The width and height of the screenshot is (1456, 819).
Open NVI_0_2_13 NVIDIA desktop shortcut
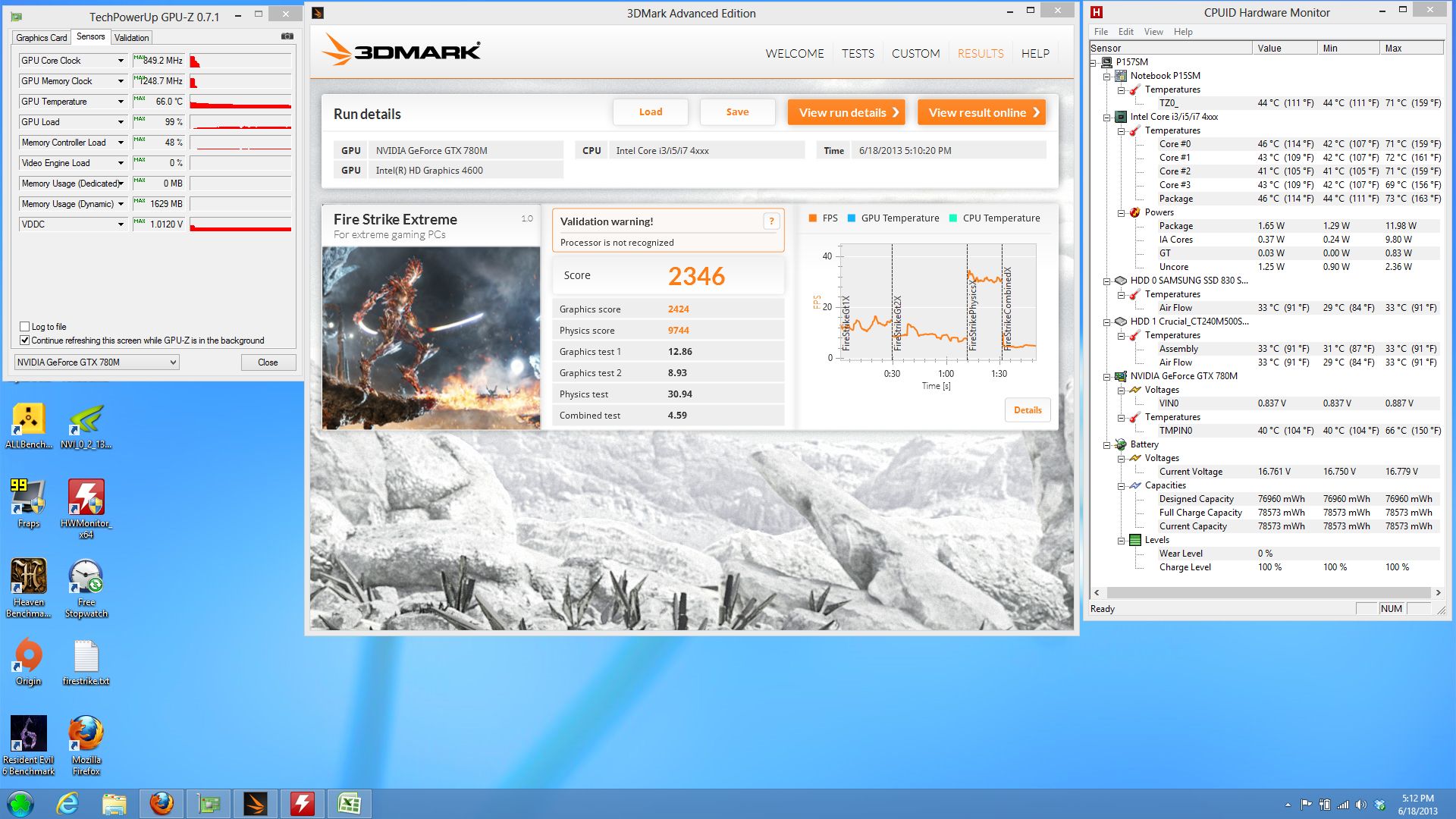[86, 425]
